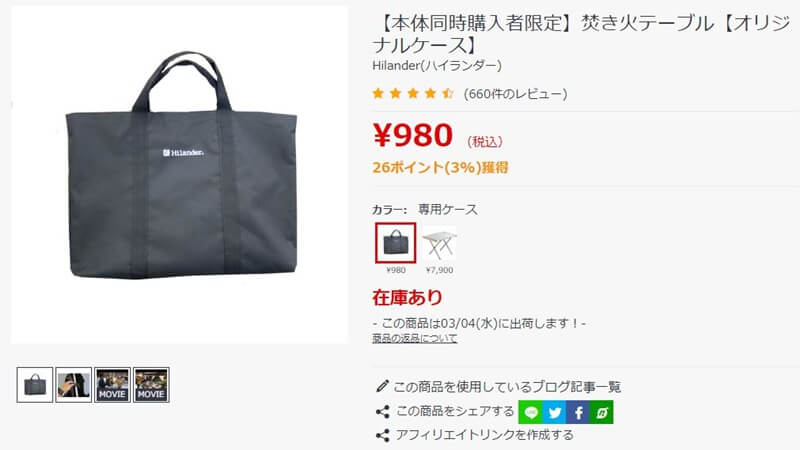
Task: Select the table option priced ¥7,900
Action: click(439, 243)
